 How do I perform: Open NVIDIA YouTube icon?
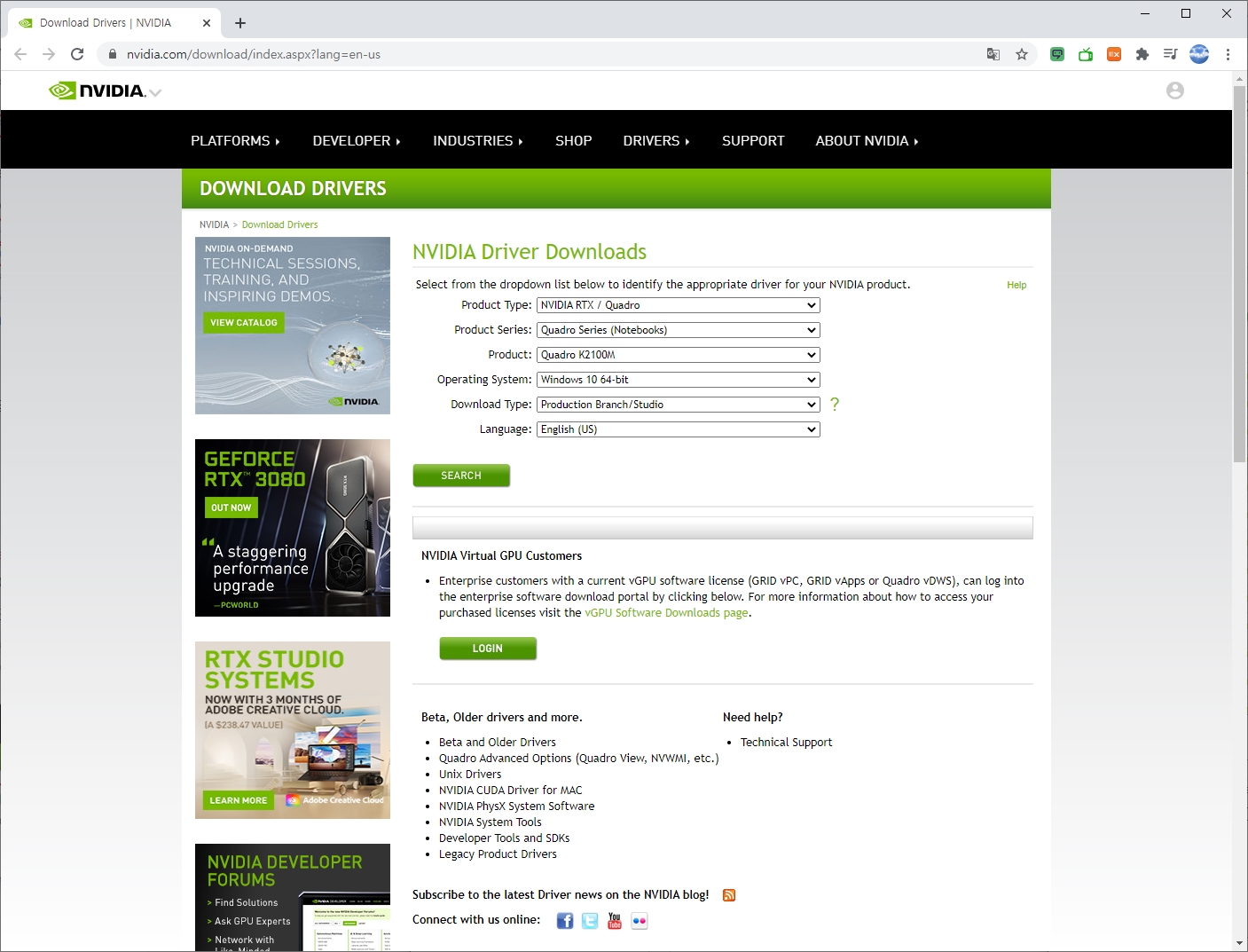(615, 921)
